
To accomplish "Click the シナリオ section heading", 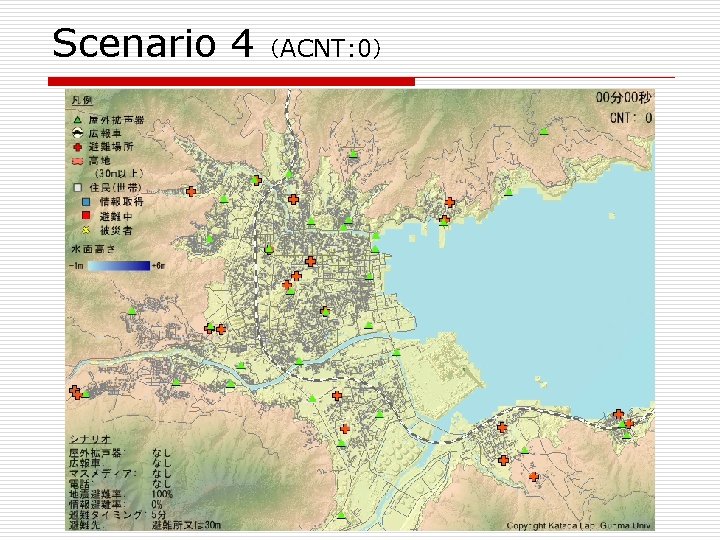I will [90, 439].
